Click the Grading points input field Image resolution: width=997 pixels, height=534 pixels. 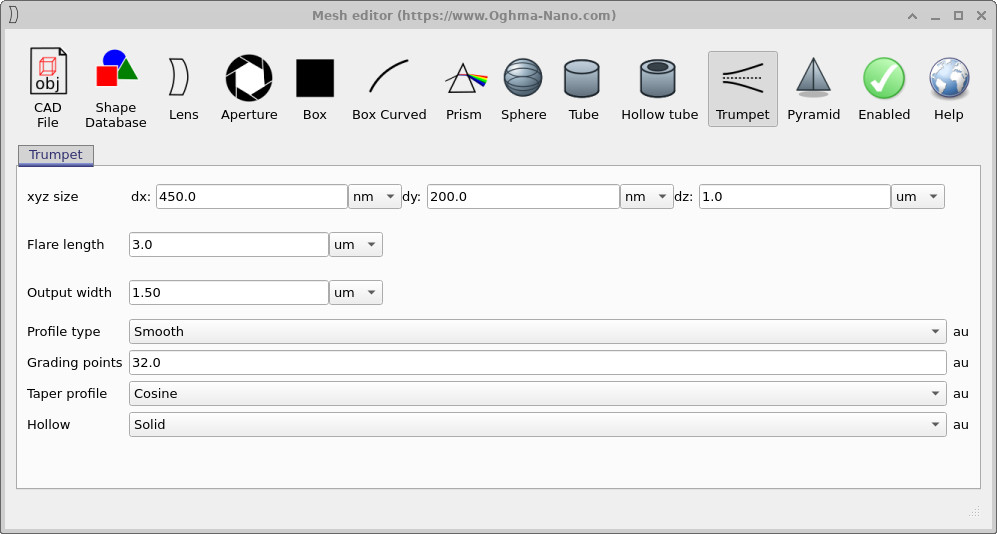pyautogui.click(x=538, y=362)
